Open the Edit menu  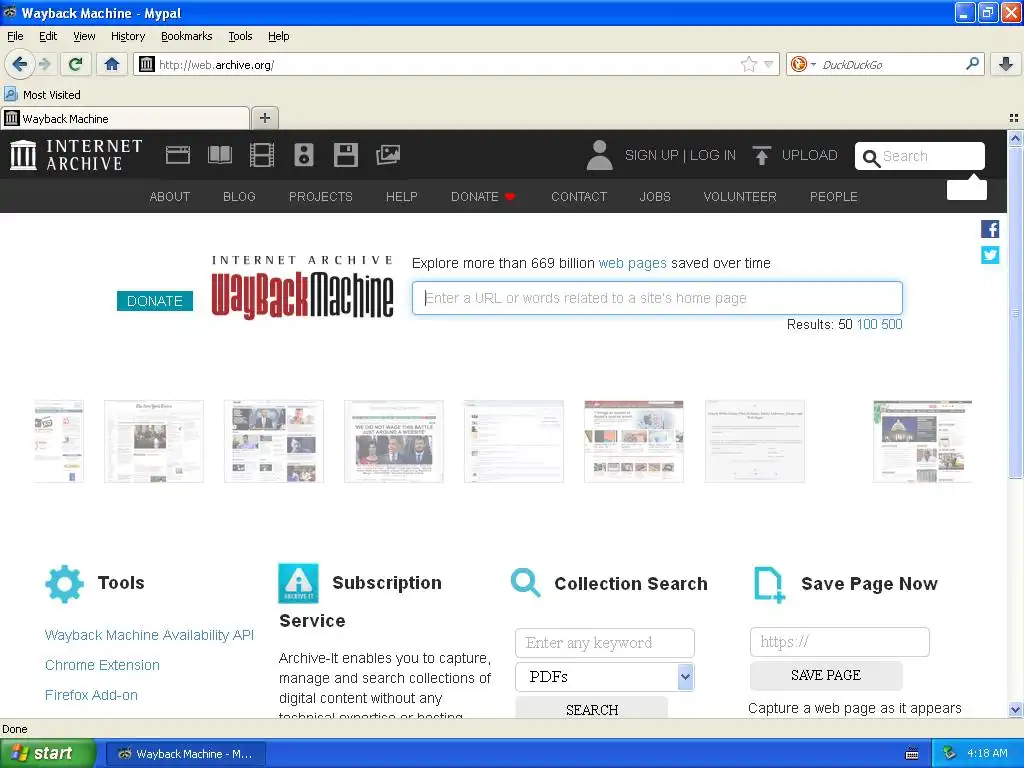48,36
